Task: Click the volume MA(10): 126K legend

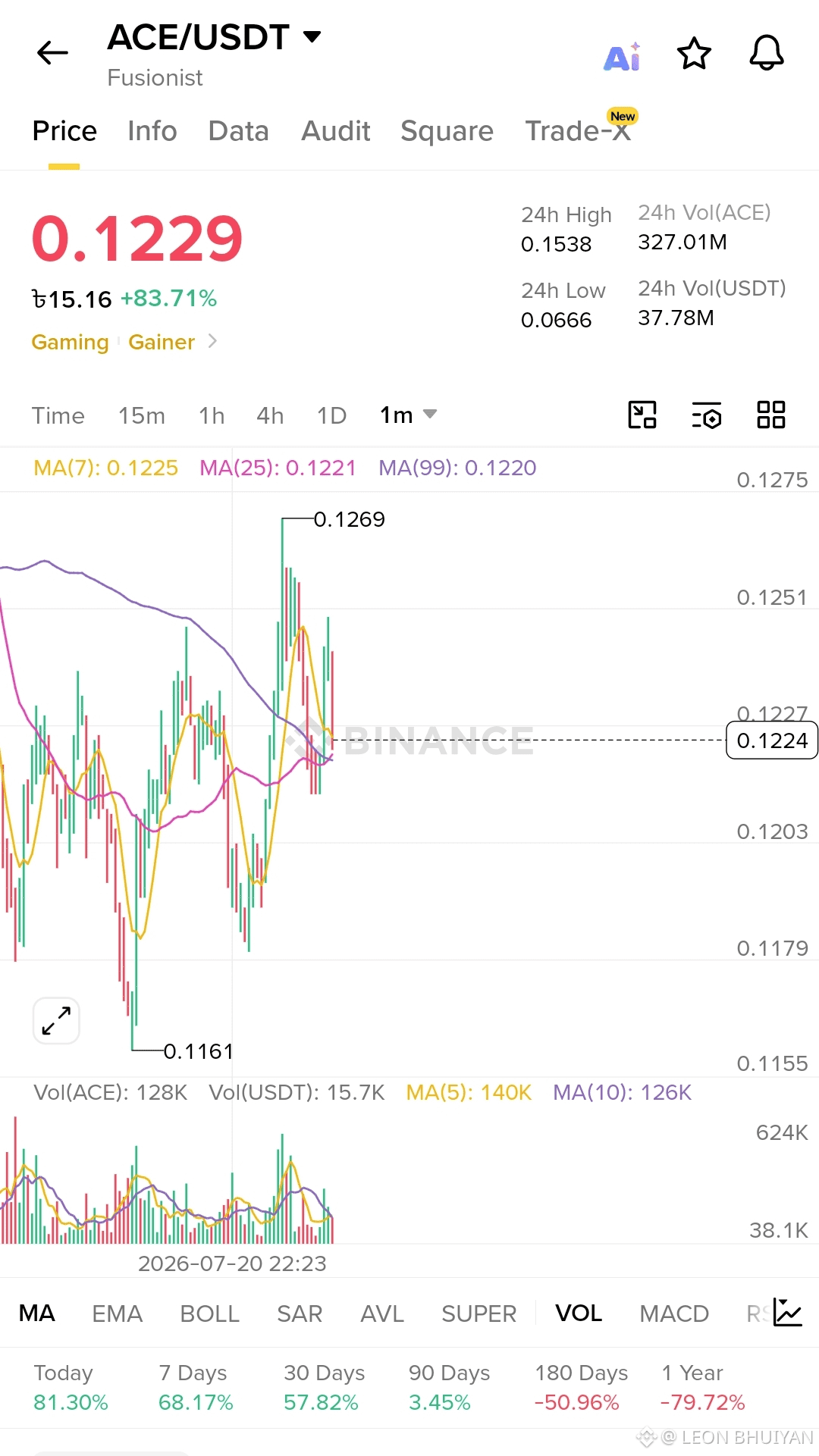Action: [x=623, y=1092]
